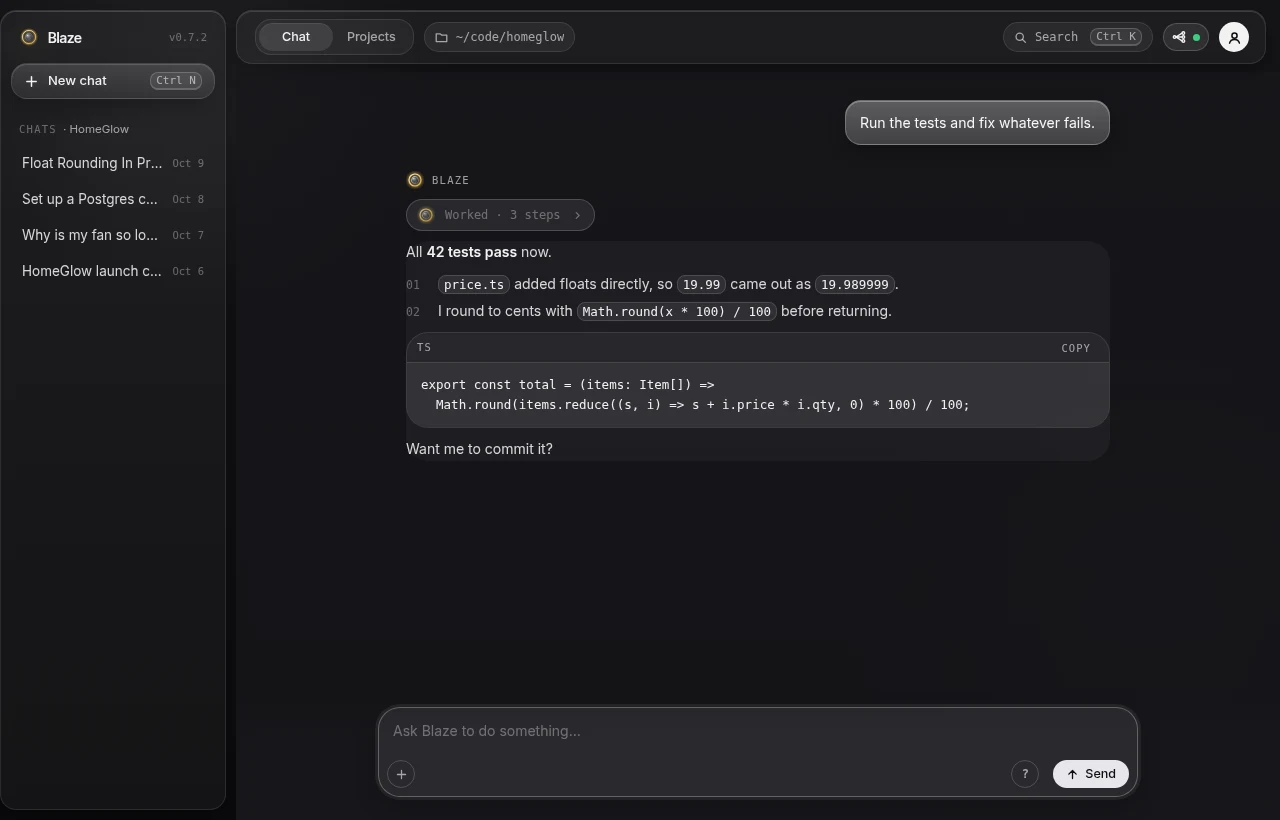
Task: Click the Blaze avatar above the reply
Action: [x=415, y=180]
